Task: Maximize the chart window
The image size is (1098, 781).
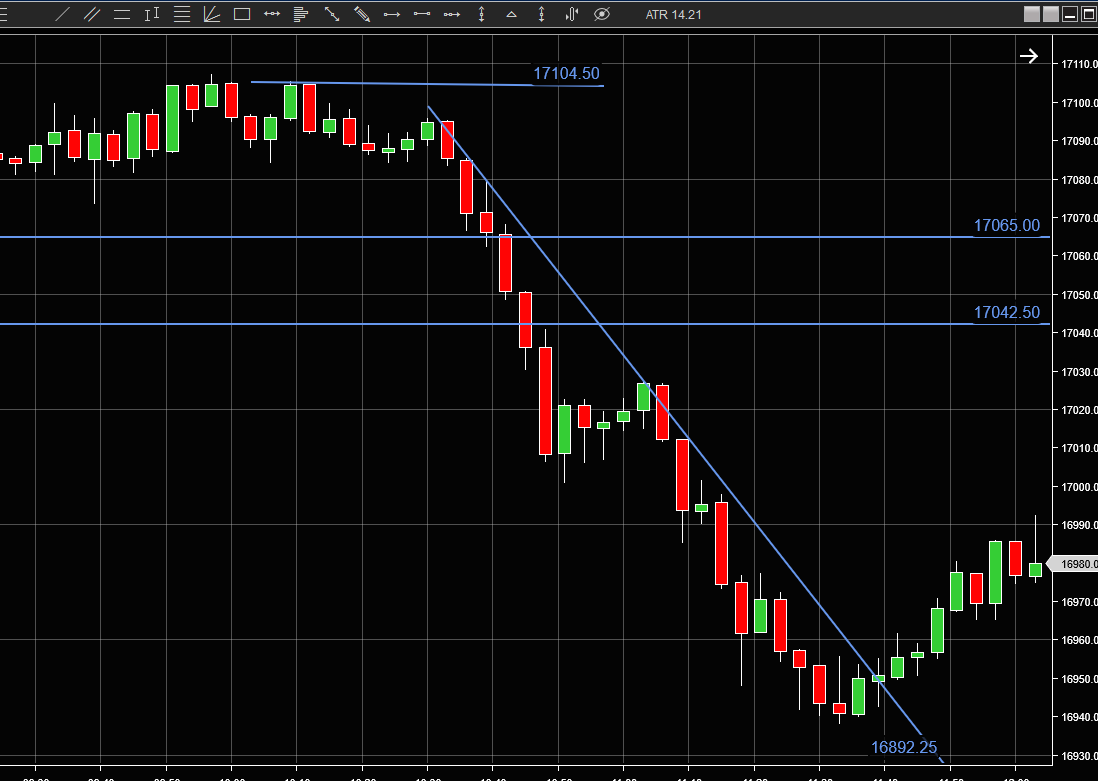Action: click(1089, 14)
